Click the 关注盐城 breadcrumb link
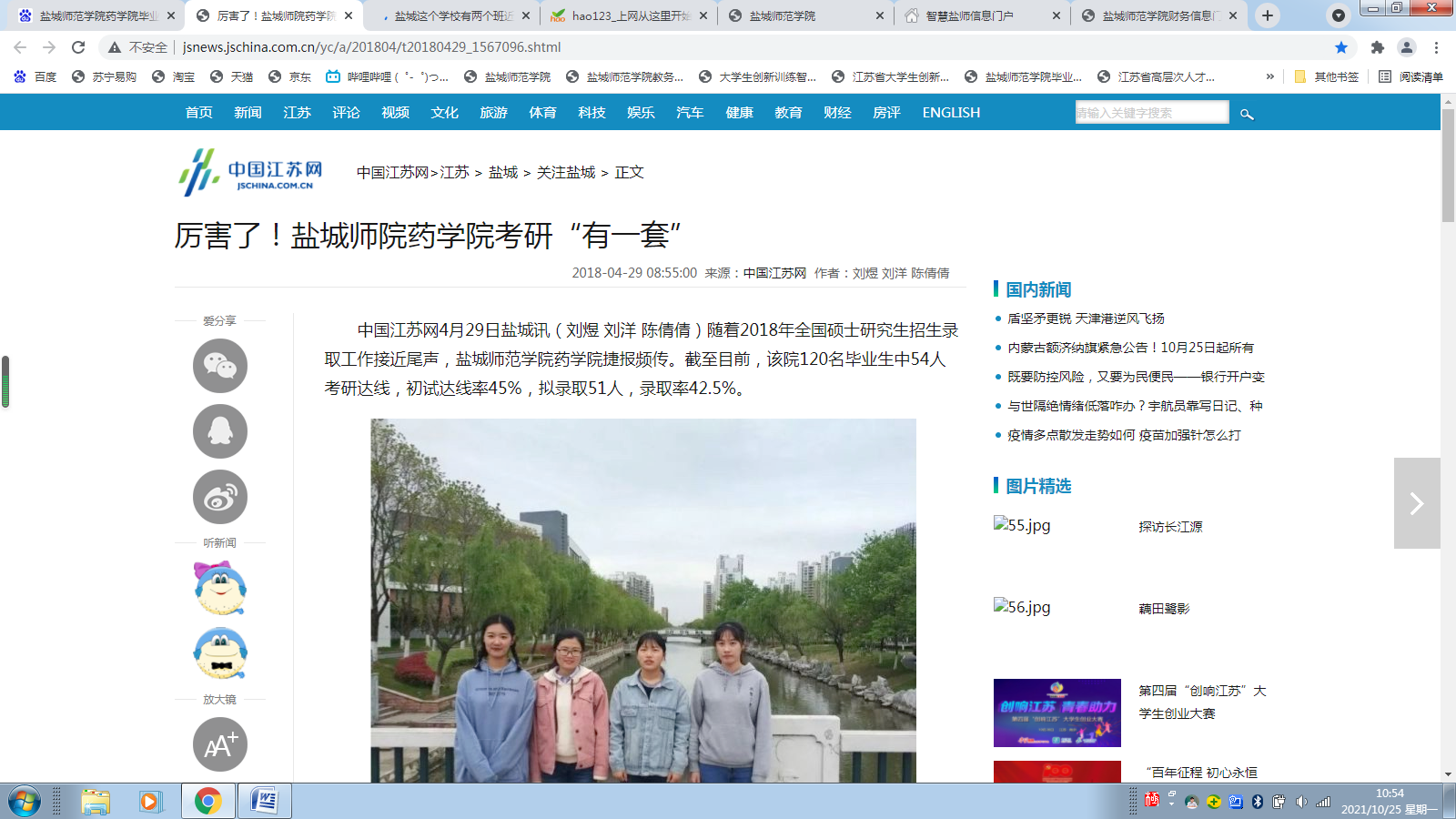Viewport: 1456px width, 819px height. tap(565, 172)
